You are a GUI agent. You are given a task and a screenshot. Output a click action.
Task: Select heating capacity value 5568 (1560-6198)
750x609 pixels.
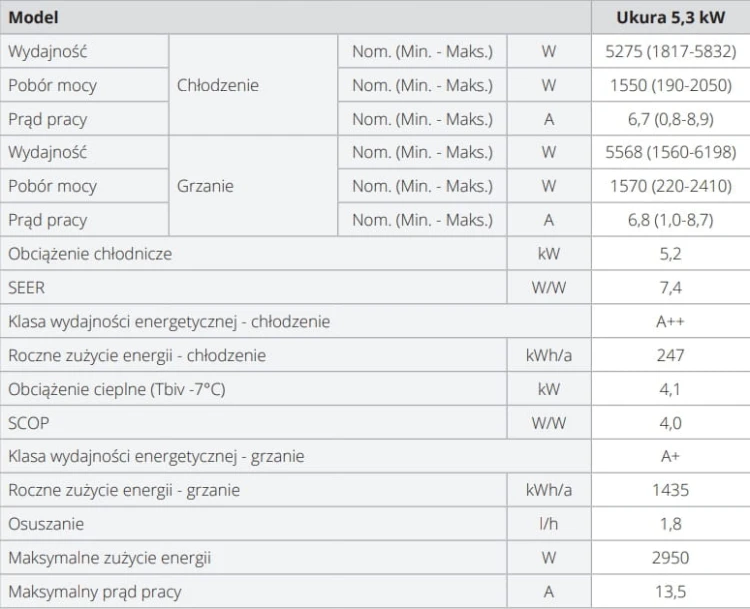tap(671, 152)
